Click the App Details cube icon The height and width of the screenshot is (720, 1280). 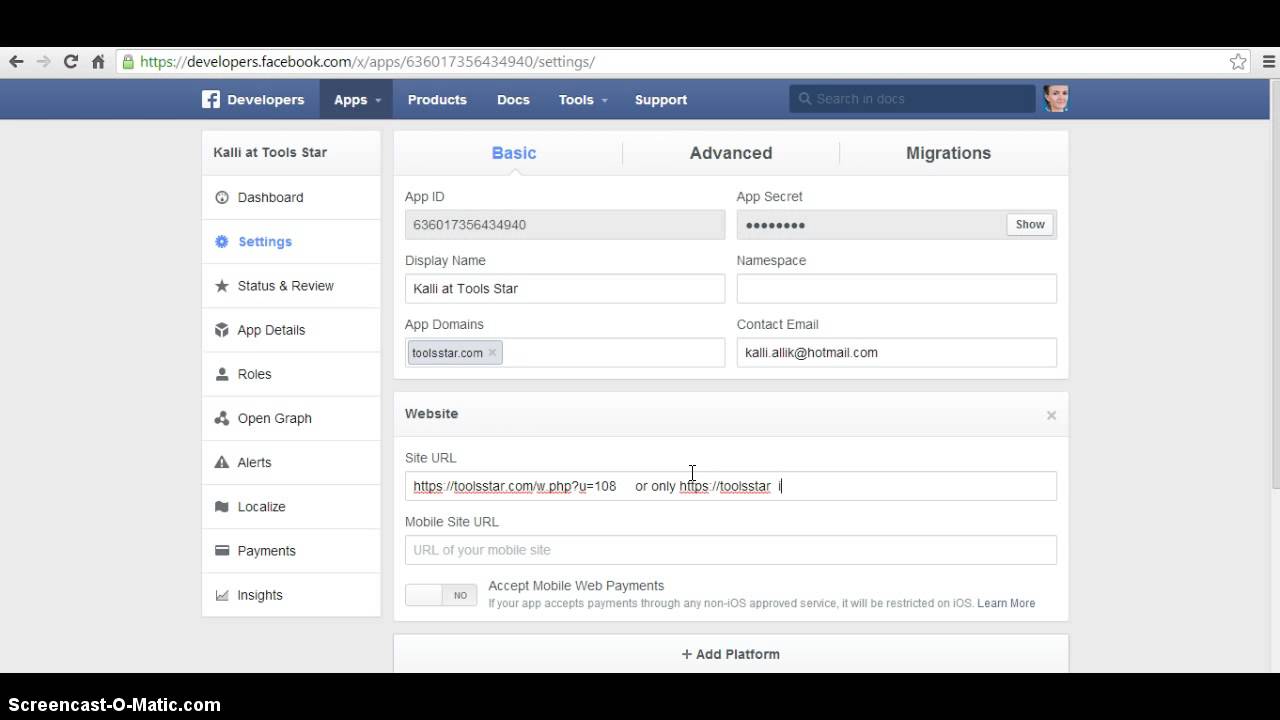tap(222, 330)
